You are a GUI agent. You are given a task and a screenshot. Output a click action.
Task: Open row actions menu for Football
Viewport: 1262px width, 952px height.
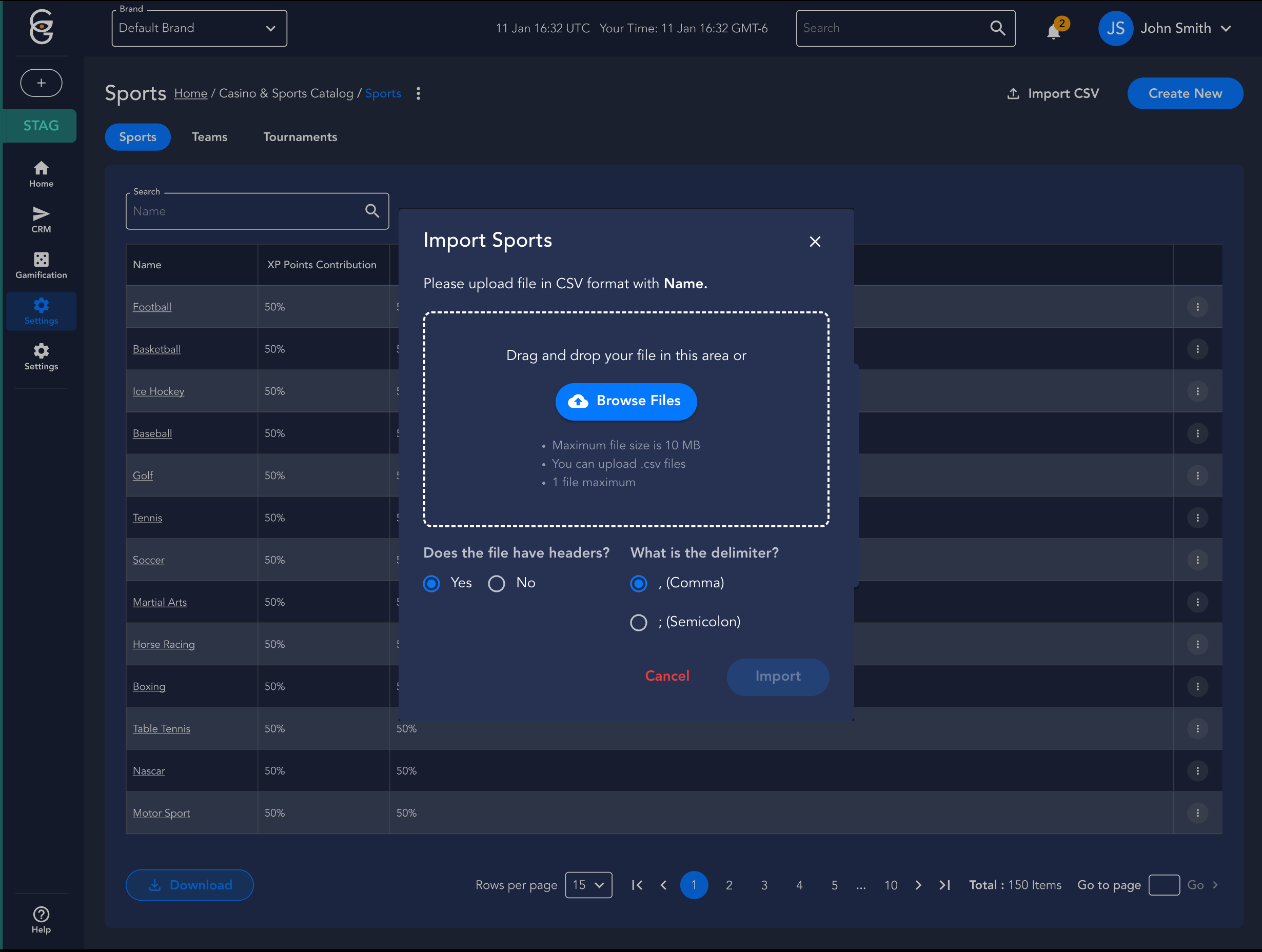1197,307
